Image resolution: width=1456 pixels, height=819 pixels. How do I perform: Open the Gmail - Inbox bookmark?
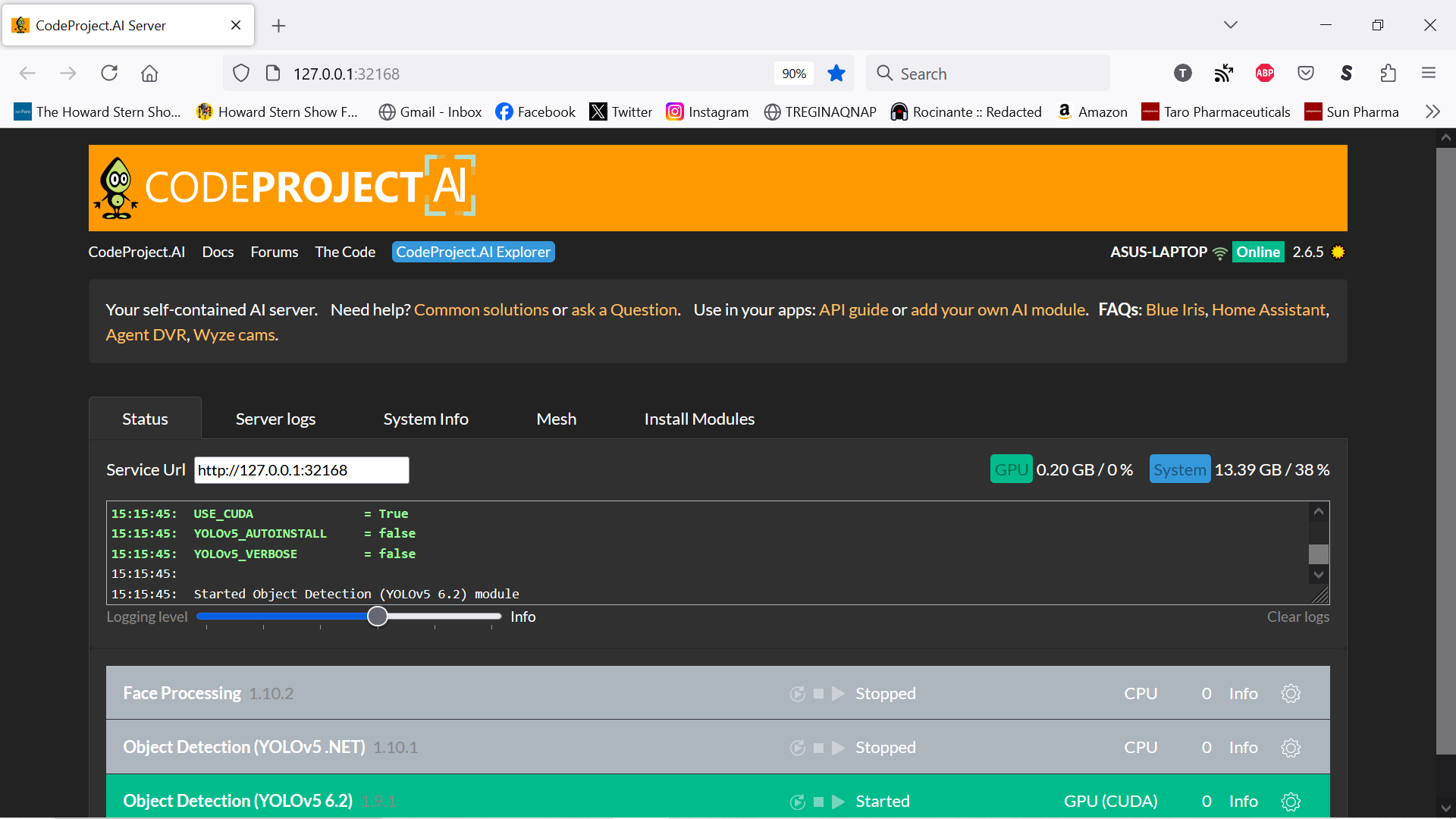(x=430, y=111)
